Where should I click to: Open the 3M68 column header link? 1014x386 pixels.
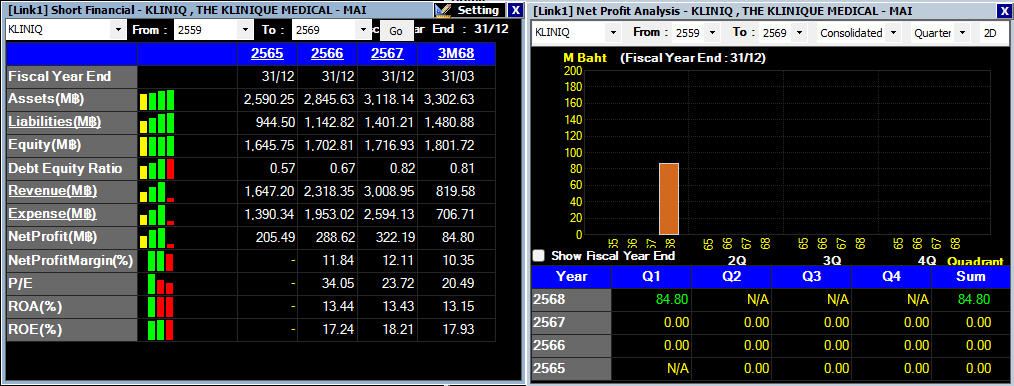pyautogui.click(x=456, y=54)
